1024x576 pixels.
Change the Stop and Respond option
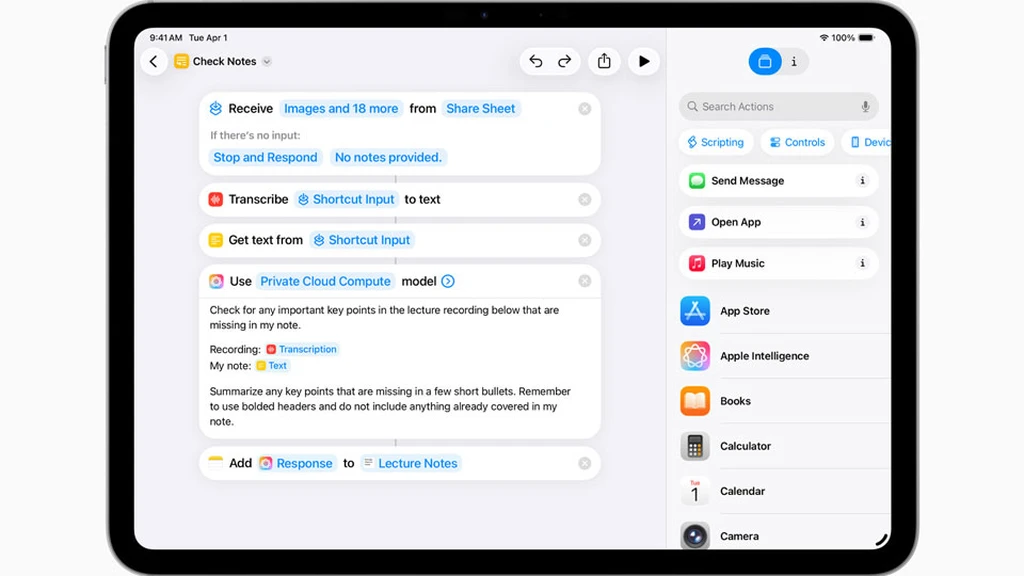[265, 157]
